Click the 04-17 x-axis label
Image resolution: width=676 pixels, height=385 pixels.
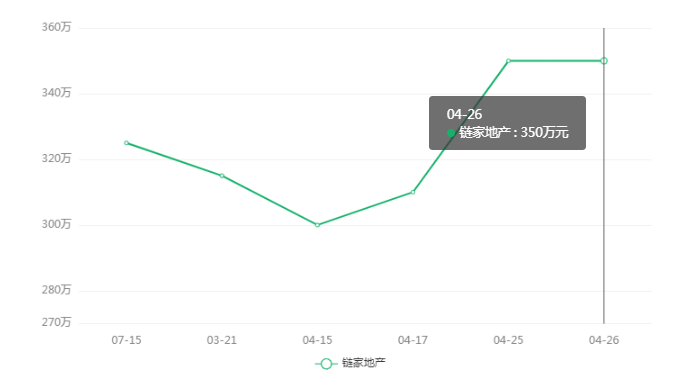(413, 340)
